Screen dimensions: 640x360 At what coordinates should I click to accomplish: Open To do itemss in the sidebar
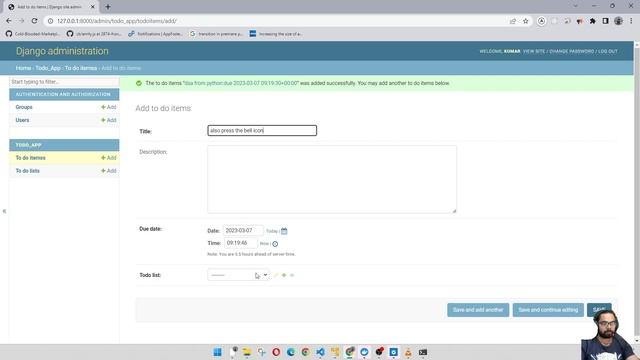pos(31,158)
